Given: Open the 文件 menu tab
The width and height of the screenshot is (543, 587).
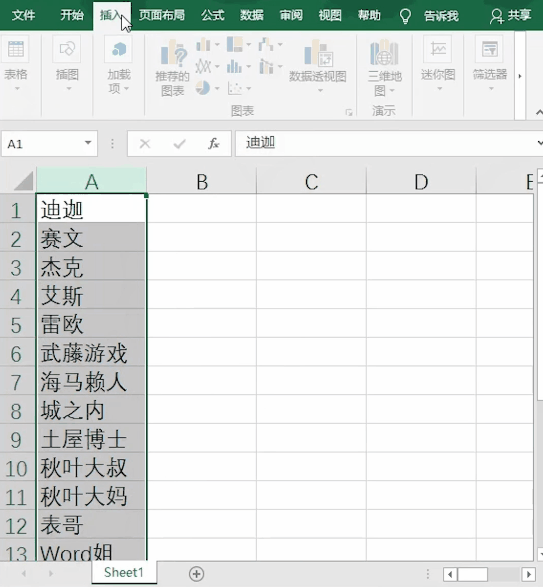Looking at the screenshot, I should (23, 15).
